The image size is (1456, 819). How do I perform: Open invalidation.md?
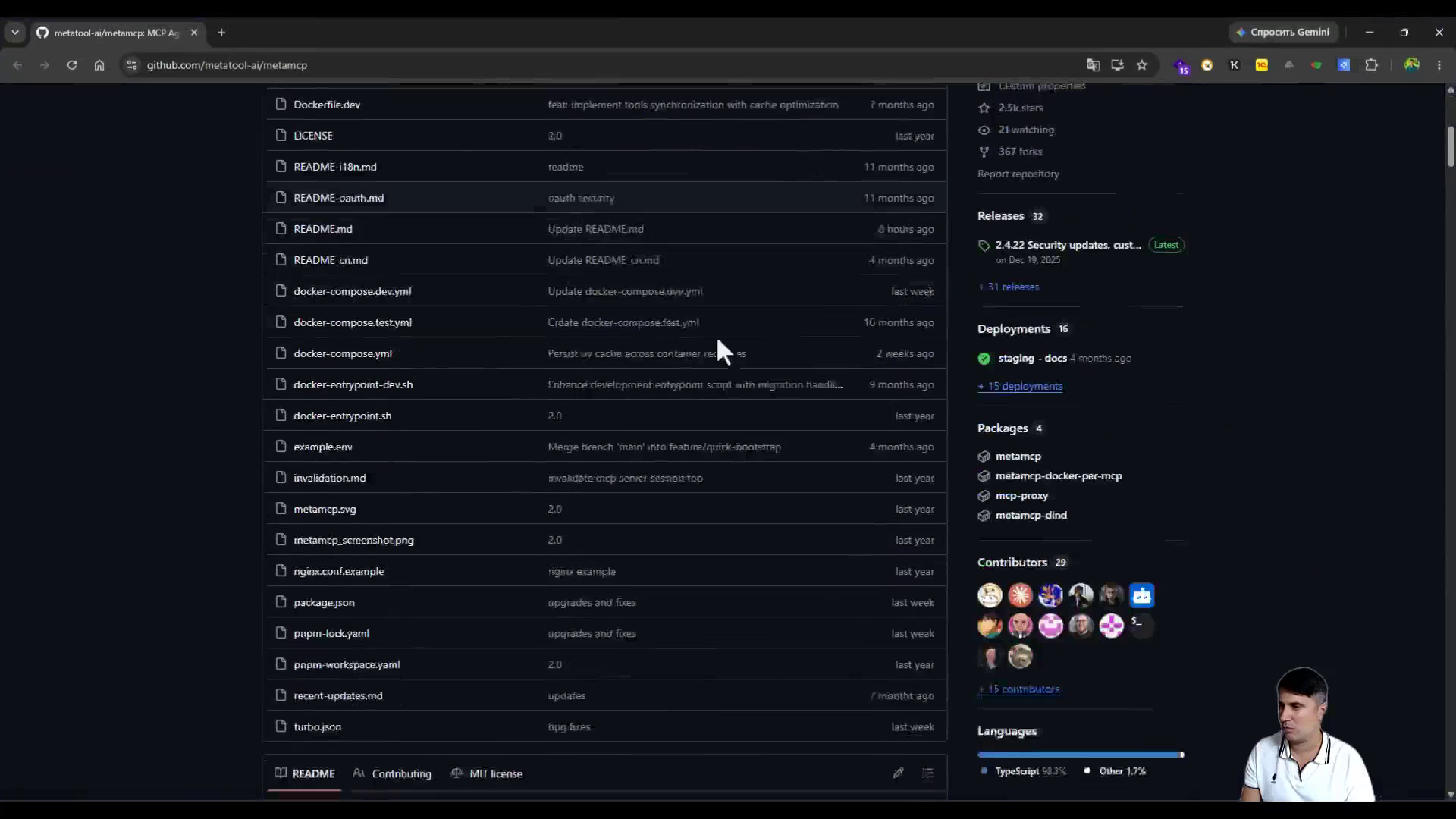(330, 478)
